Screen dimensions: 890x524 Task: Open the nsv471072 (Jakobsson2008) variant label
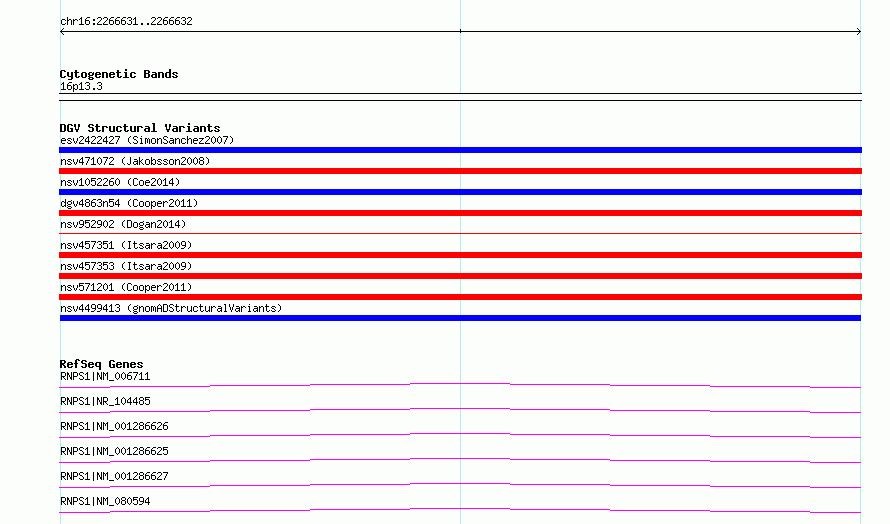click(135, 161)
